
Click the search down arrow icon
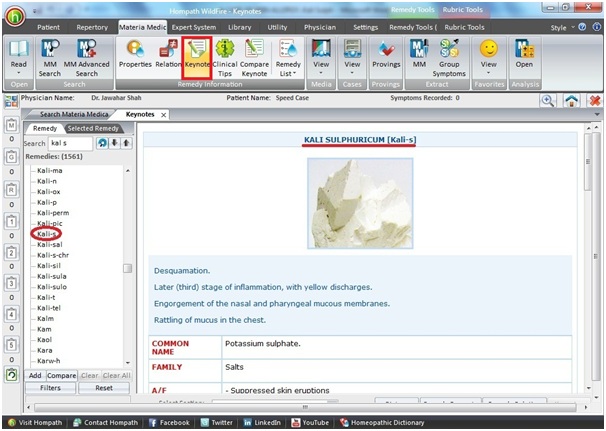[x=114, y=143]
